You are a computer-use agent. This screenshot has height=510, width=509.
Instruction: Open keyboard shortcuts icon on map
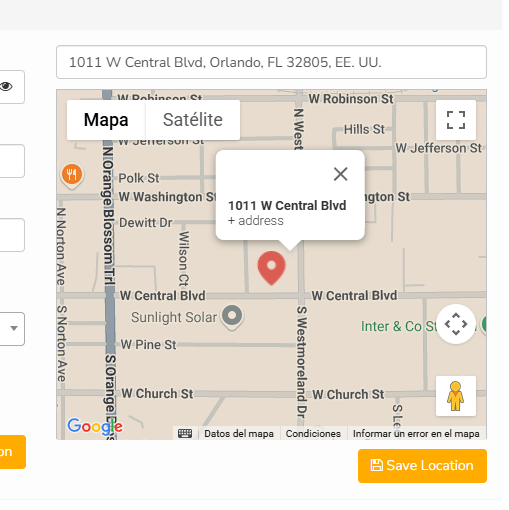click(185, 433)
